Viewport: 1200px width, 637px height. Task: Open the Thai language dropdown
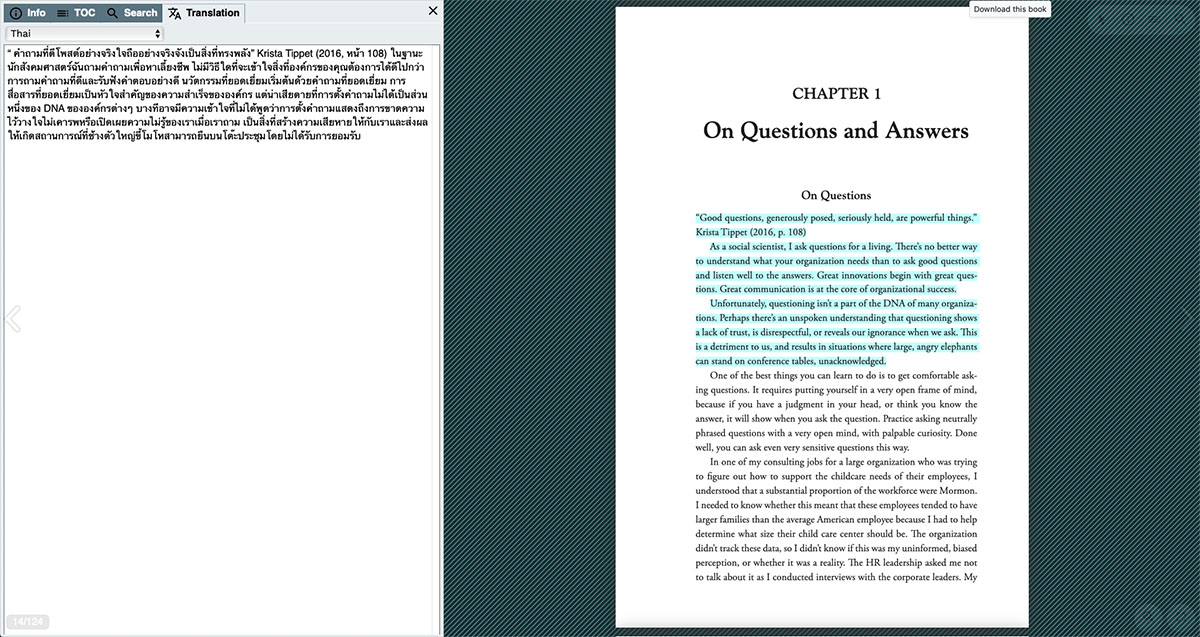point(84,33)
